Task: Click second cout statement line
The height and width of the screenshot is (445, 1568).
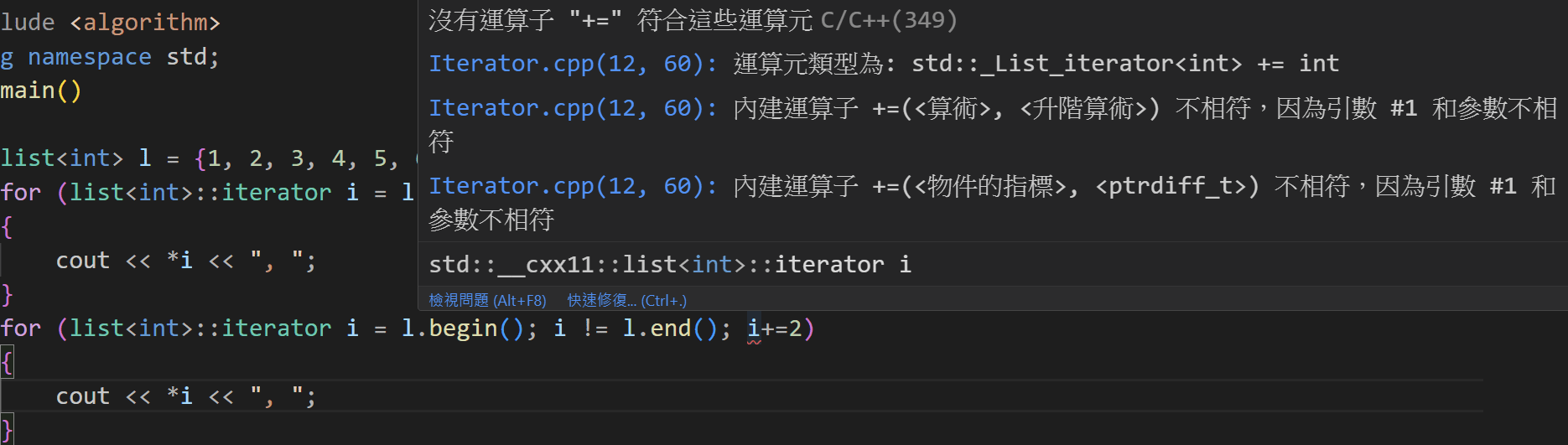Action: pyautogui.click(x=186, y=396)
